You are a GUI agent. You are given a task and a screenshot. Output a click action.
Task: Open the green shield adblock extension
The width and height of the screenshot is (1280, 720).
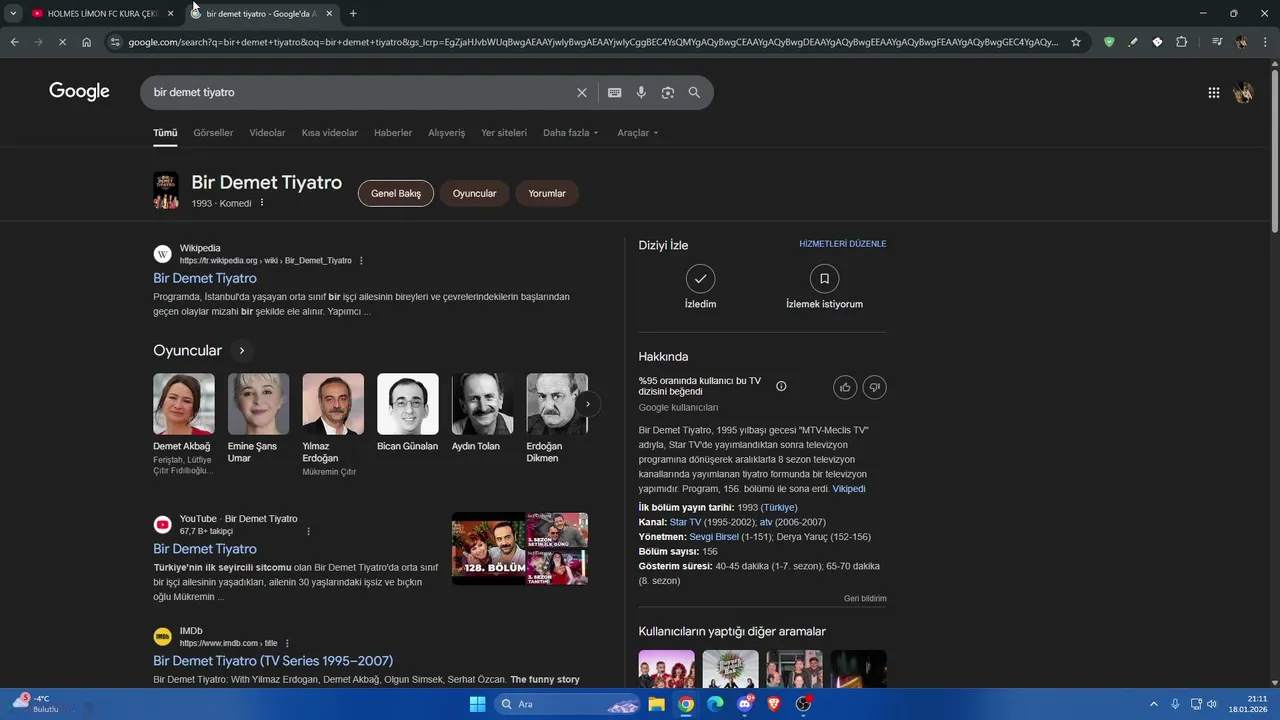tap(1108, 42)
